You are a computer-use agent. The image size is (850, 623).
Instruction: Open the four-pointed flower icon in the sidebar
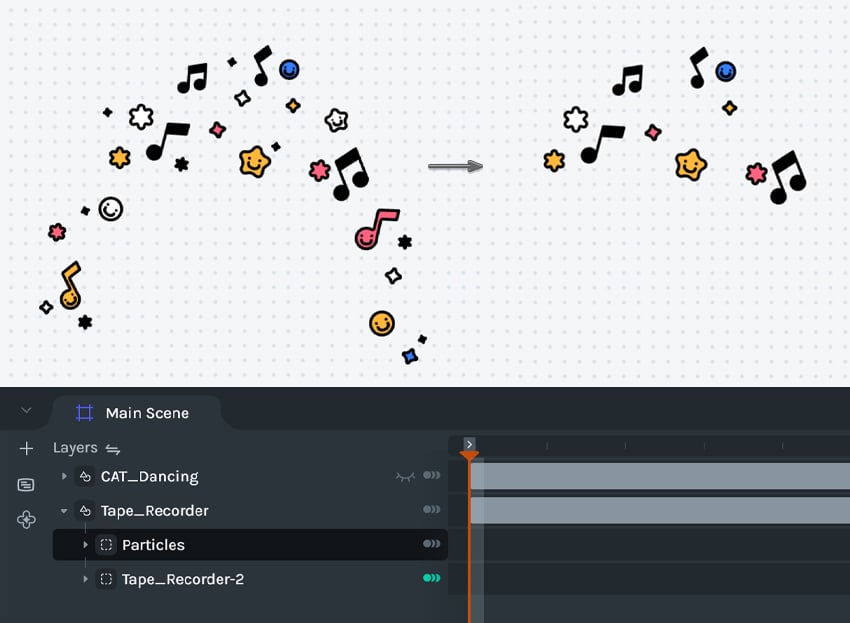pos(26,519)
